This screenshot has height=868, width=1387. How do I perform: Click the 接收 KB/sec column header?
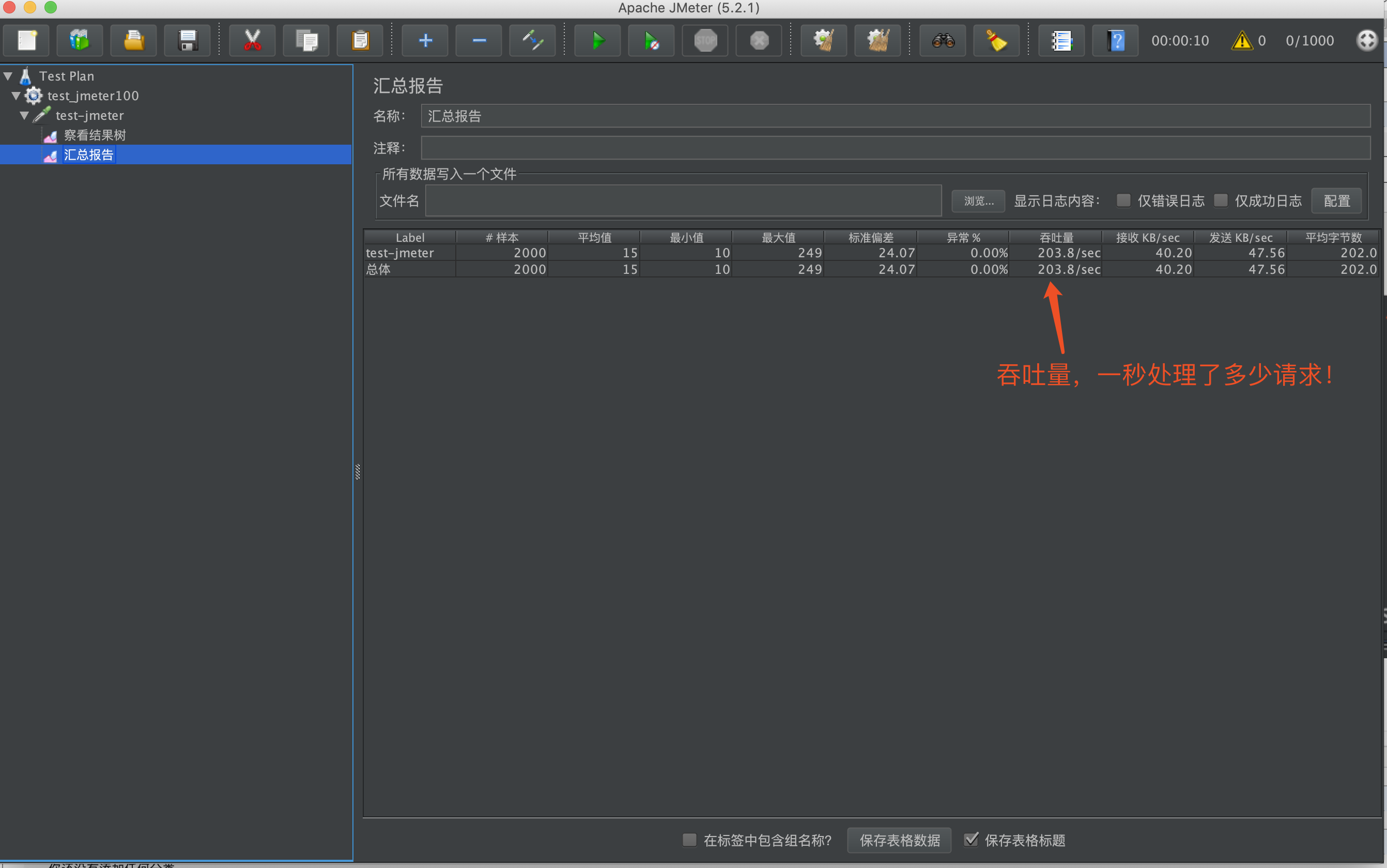tap(1148, 237)
